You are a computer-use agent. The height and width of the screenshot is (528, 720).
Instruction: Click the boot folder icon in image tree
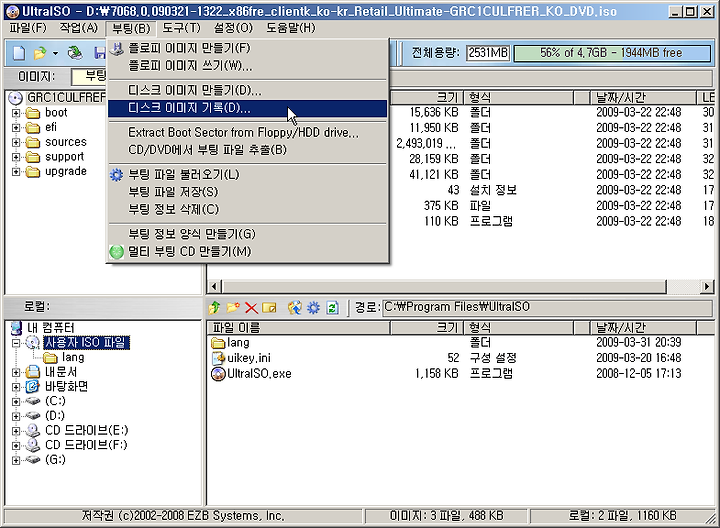(33, 113)
